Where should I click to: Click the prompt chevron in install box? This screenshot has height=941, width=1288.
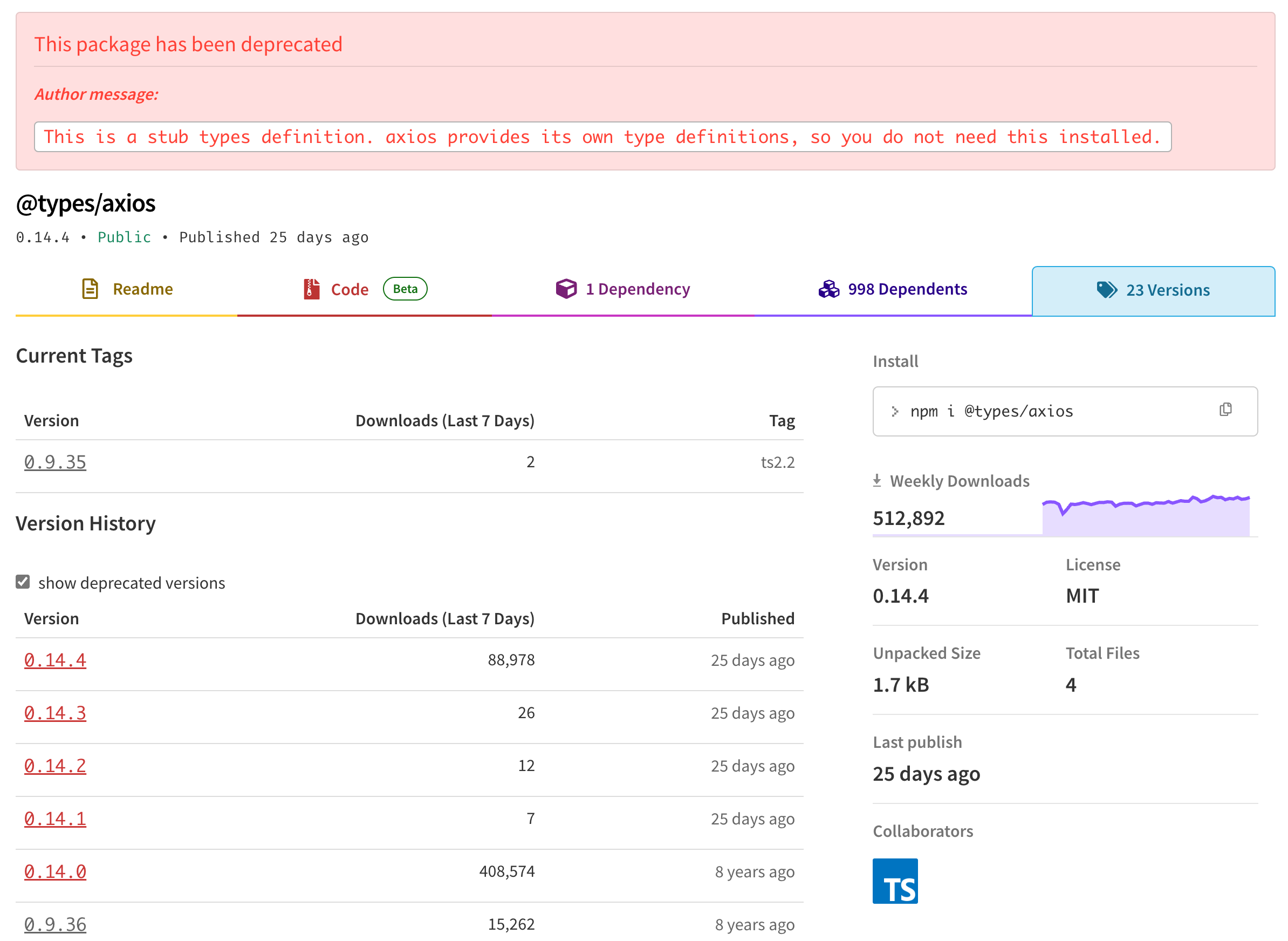[x=895, y=411]
